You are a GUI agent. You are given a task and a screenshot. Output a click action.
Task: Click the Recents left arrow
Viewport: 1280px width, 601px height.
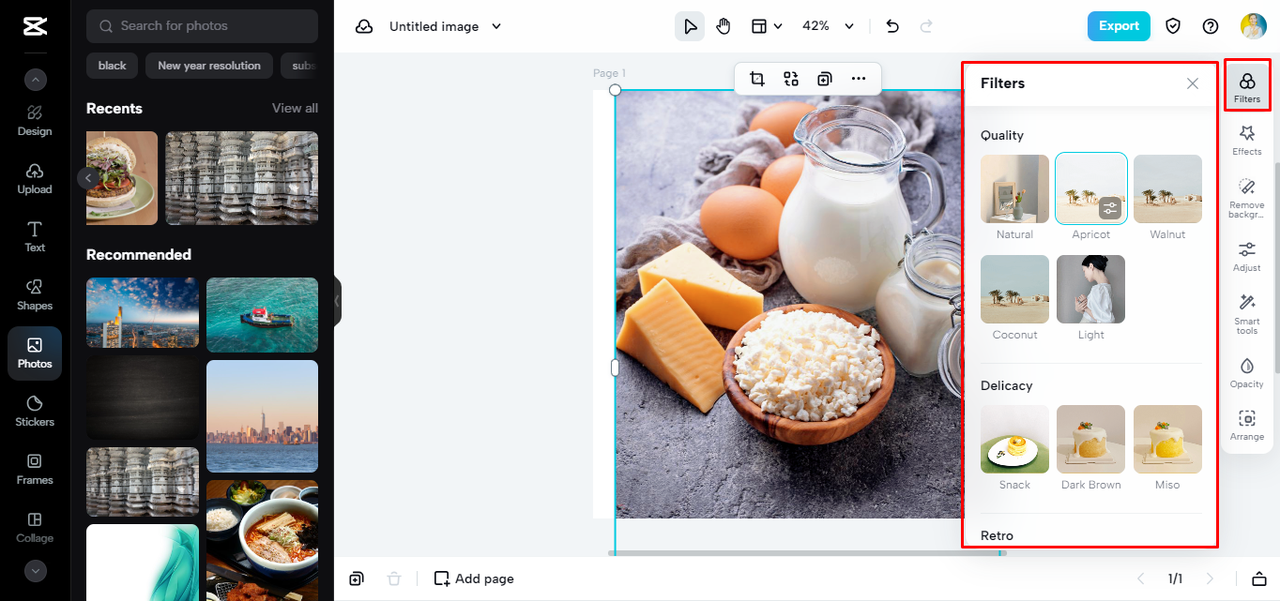click(88, 178)
